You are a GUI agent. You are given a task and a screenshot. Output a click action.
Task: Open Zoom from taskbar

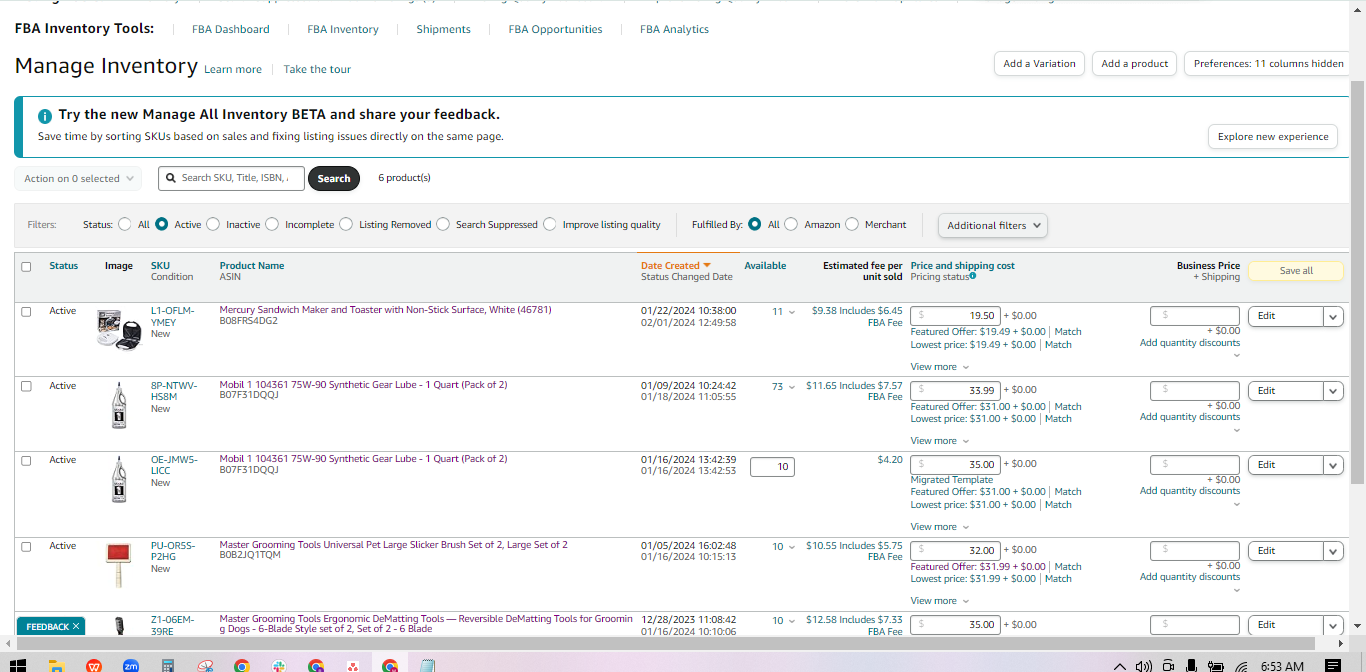(x=131, y=665)
